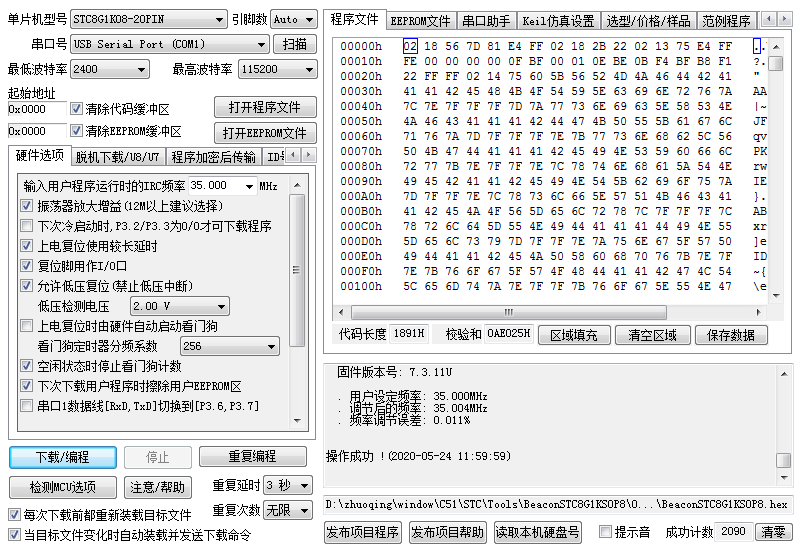Toggle 清除EEPROM缓冲区 checkbox
796x549 pixels.
click(x=76, y=131)
